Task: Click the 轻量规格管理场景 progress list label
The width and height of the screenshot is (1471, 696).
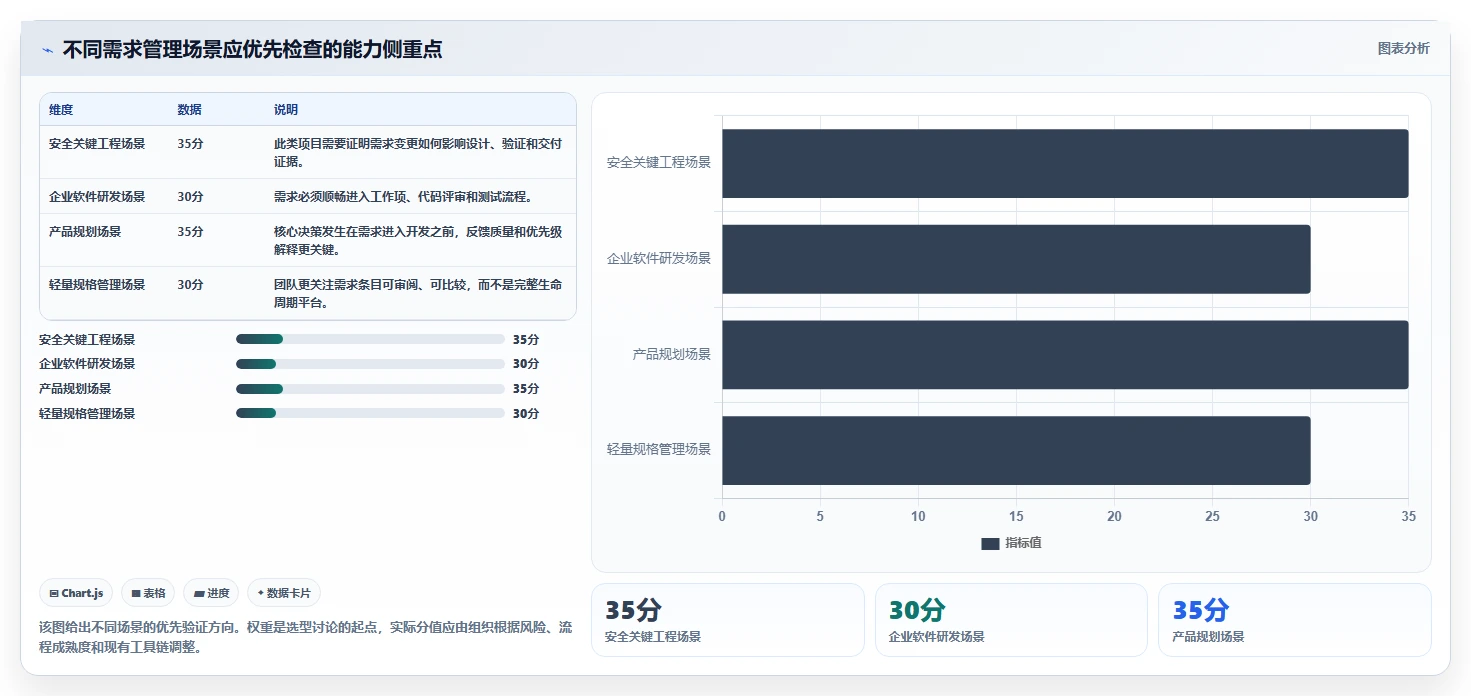Action: pos(87,413)
